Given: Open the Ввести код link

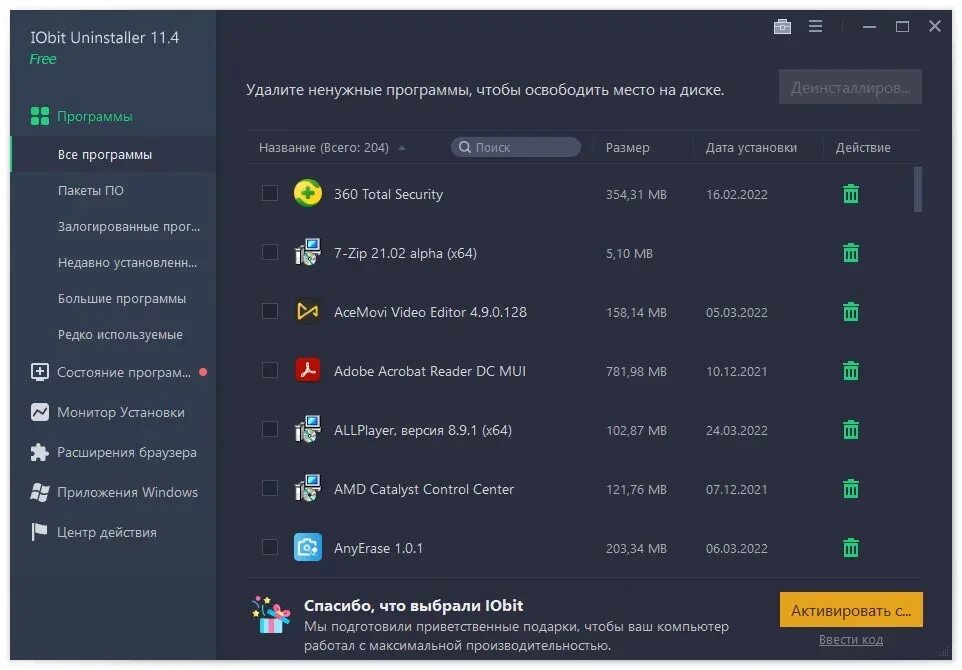Looking at the screenshot, I should click(x=851, y=639).
